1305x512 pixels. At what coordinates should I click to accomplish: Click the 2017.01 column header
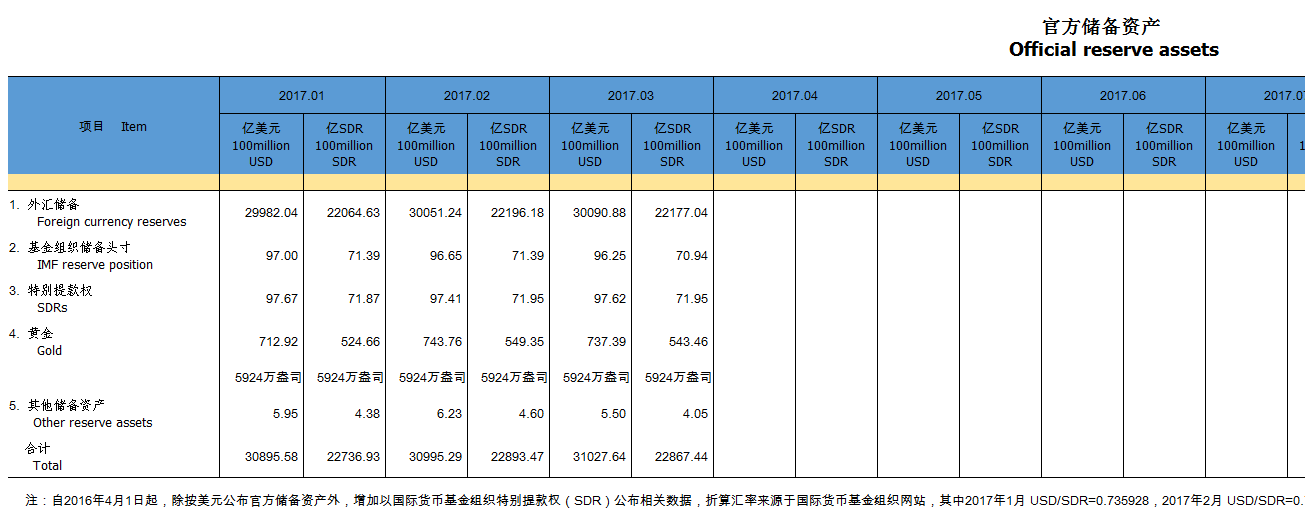pyautogui.click(x=302, y=96)
